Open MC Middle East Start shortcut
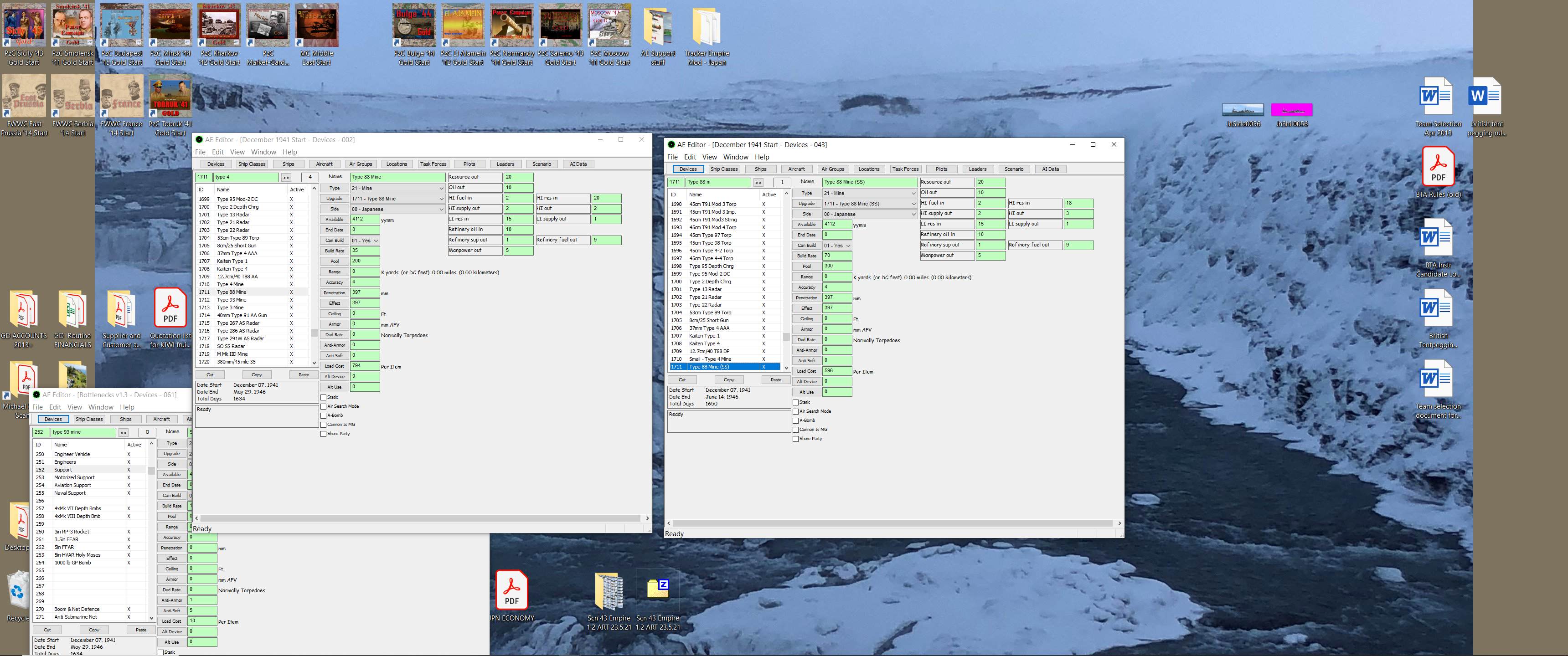 [316, 35]
